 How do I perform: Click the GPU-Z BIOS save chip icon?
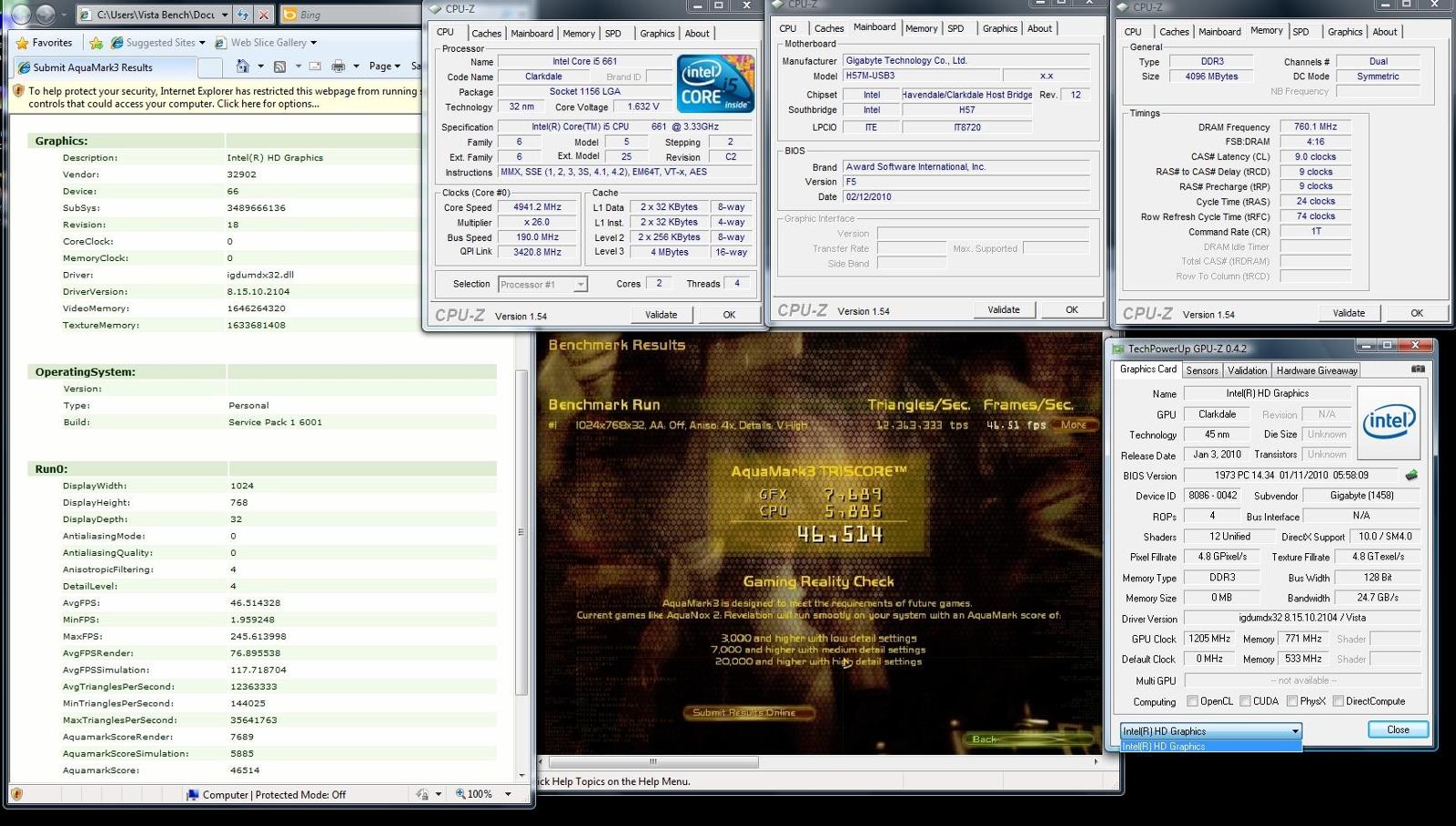(1411, 475)
